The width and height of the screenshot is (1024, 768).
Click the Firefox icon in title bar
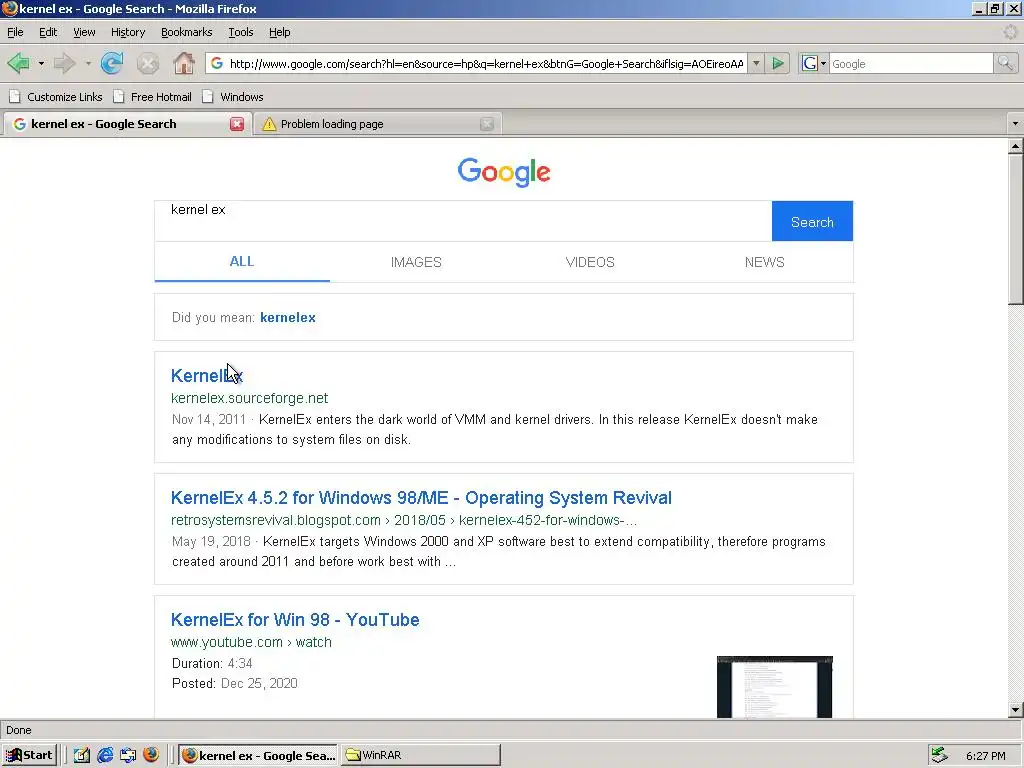coord(9,8)
